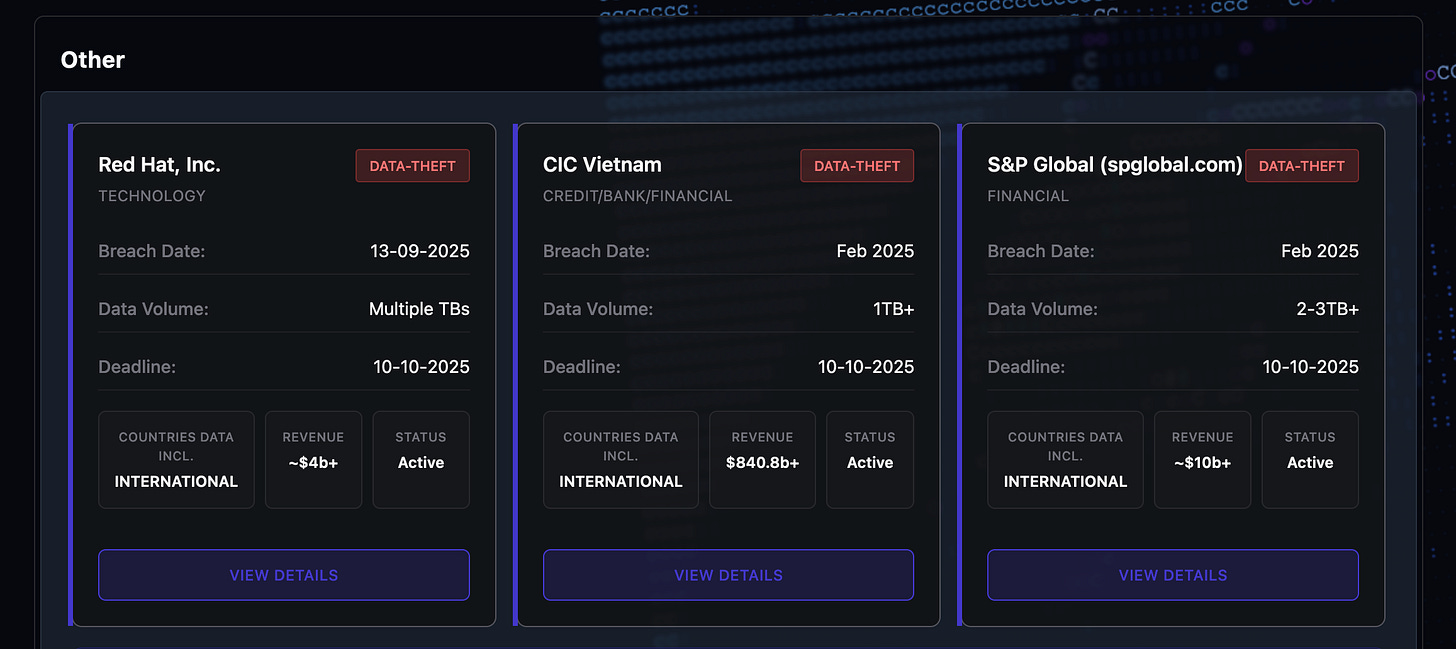
Task: Click data volume 1TB+
Action: pyautogui.click(x=893, y=309)
